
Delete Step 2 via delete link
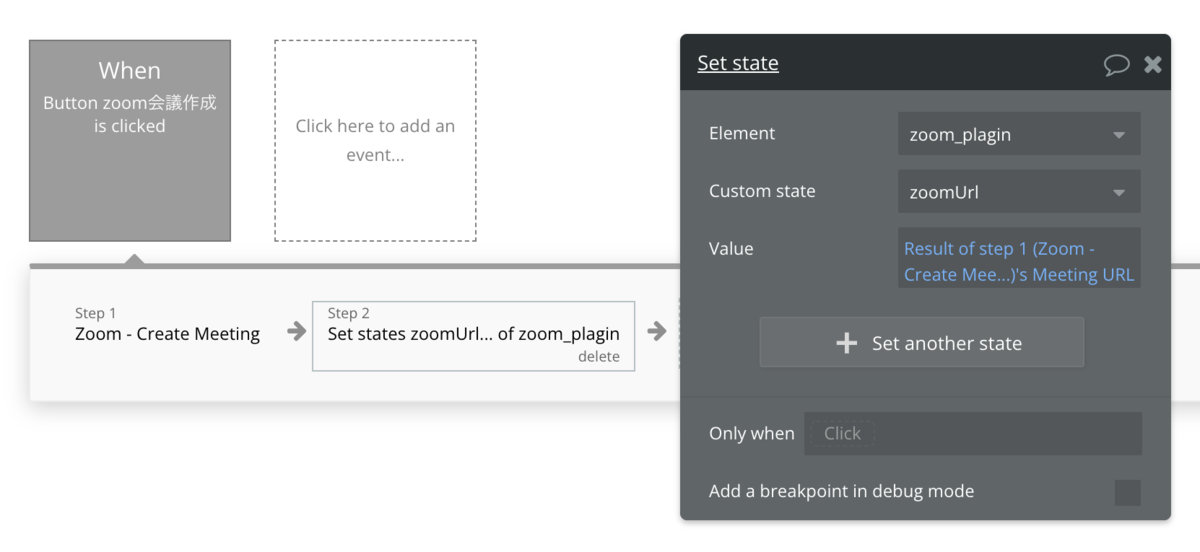[598, 357]
